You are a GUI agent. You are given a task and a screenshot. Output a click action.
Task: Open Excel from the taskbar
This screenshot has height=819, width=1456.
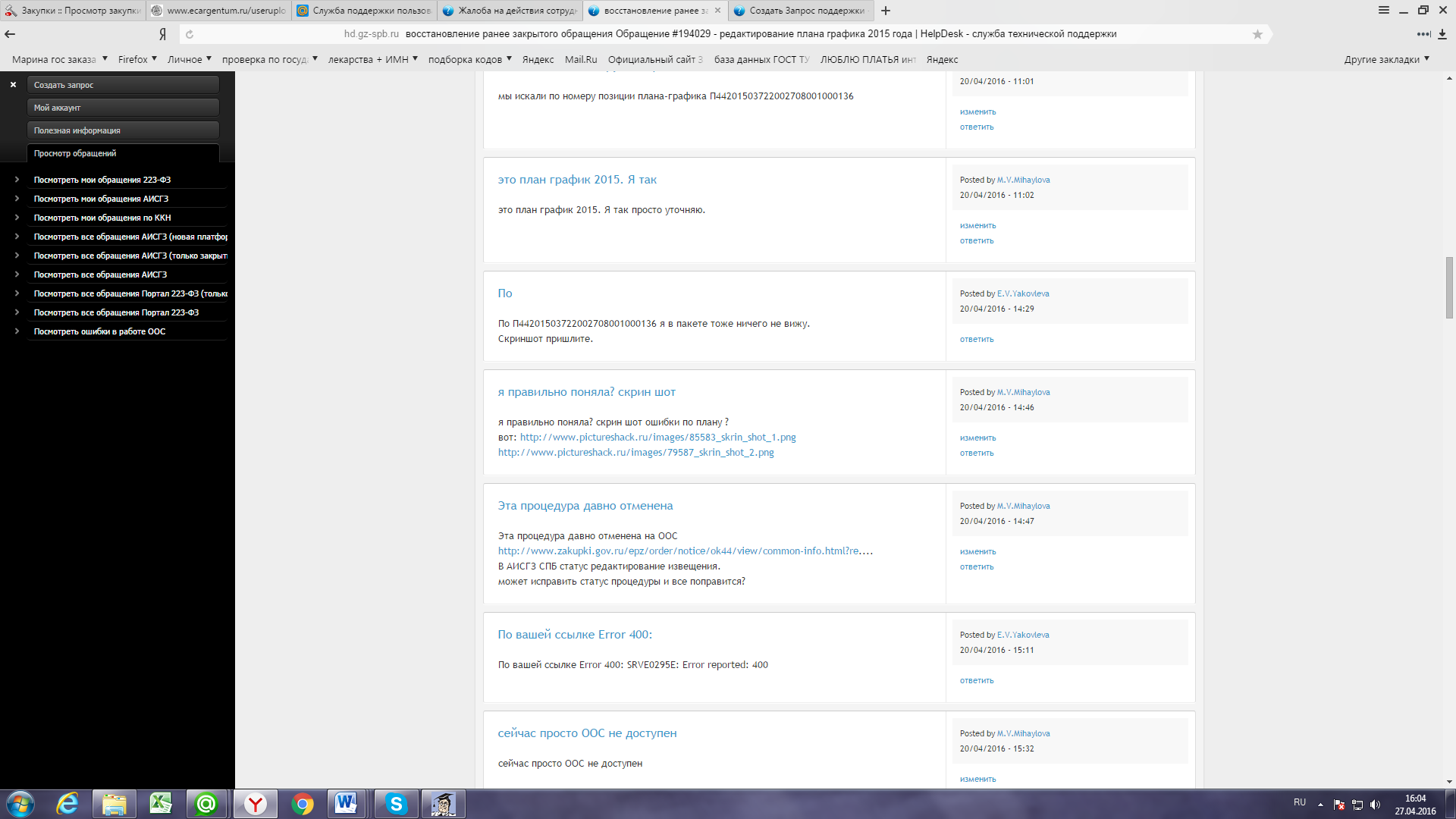160,804
